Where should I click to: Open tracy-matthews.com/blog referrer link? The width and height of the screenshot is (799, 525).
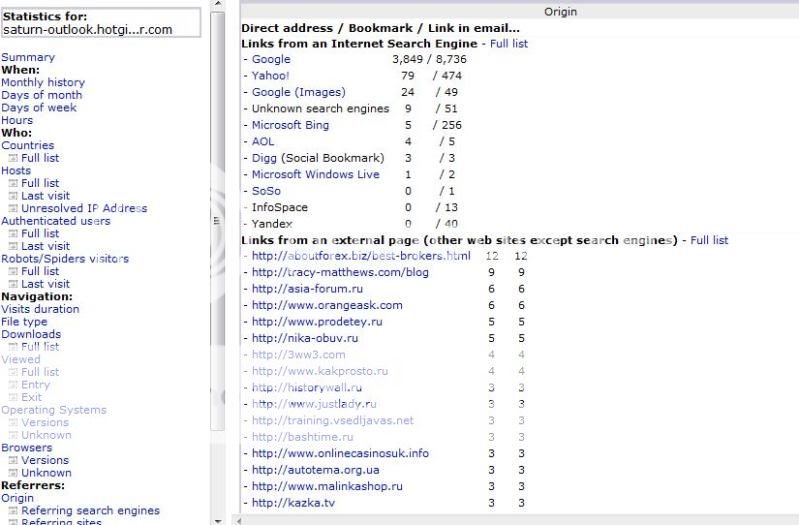340,272
